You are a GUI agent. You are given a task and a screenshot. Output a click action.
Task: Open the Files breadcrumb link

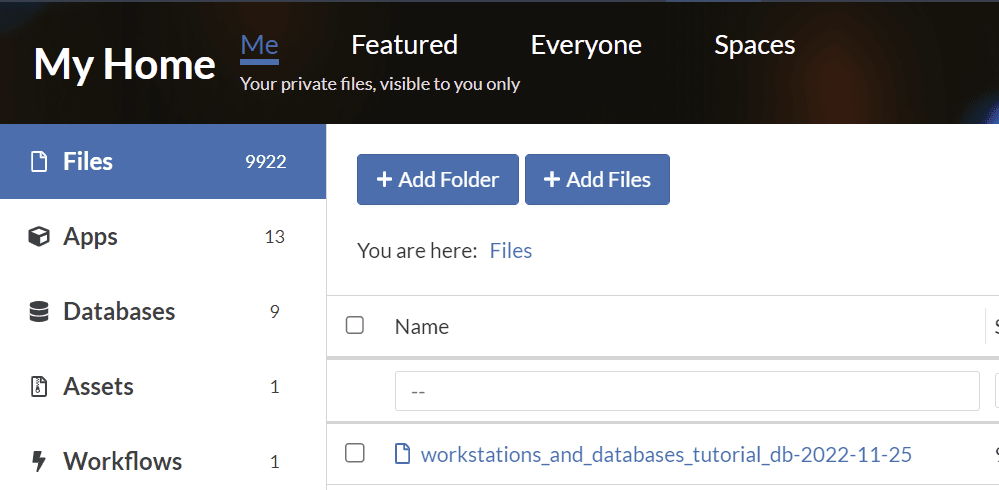(x=510, y=251)
